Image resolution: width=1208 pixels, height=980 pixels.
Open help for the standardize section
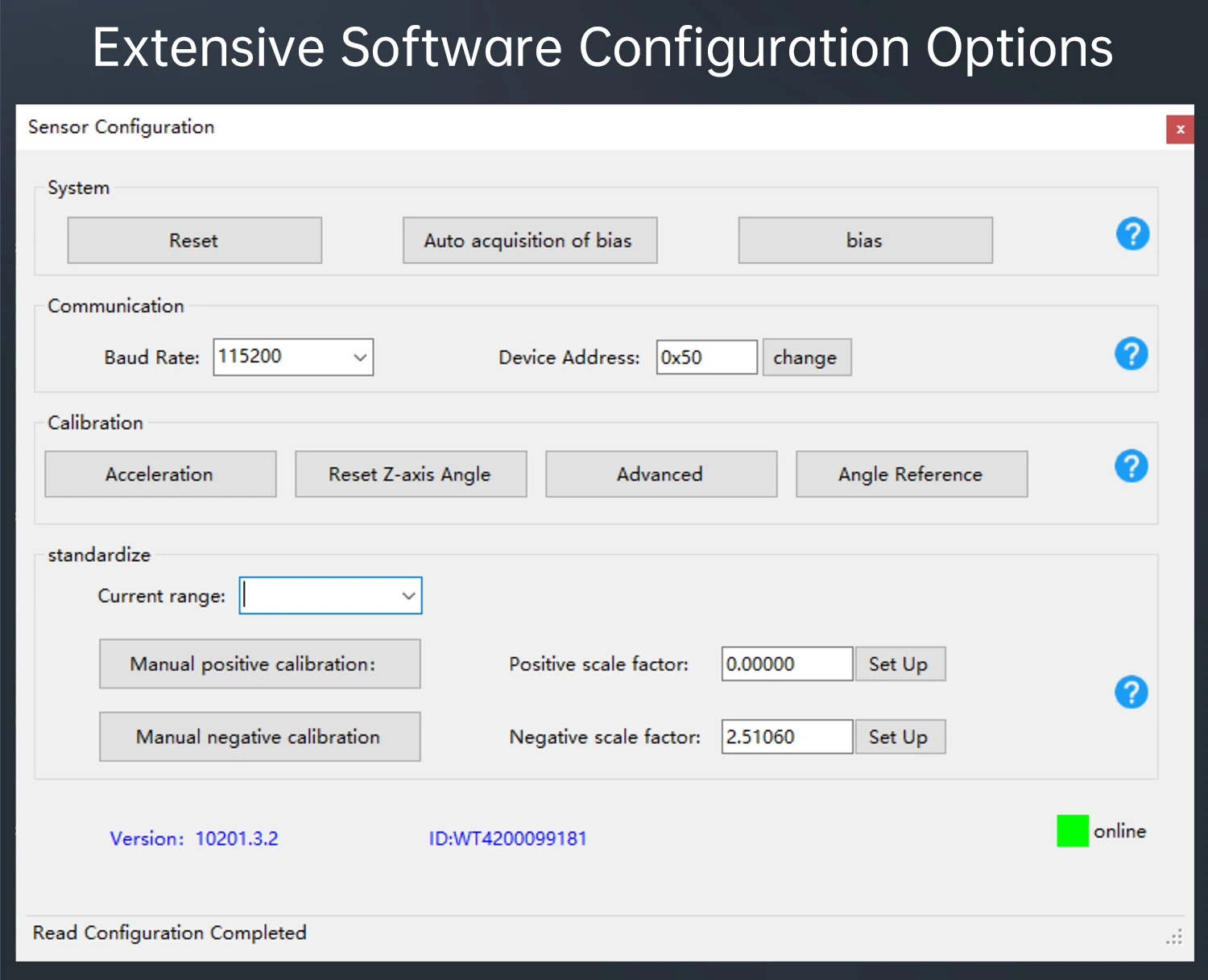[1131, 693]
